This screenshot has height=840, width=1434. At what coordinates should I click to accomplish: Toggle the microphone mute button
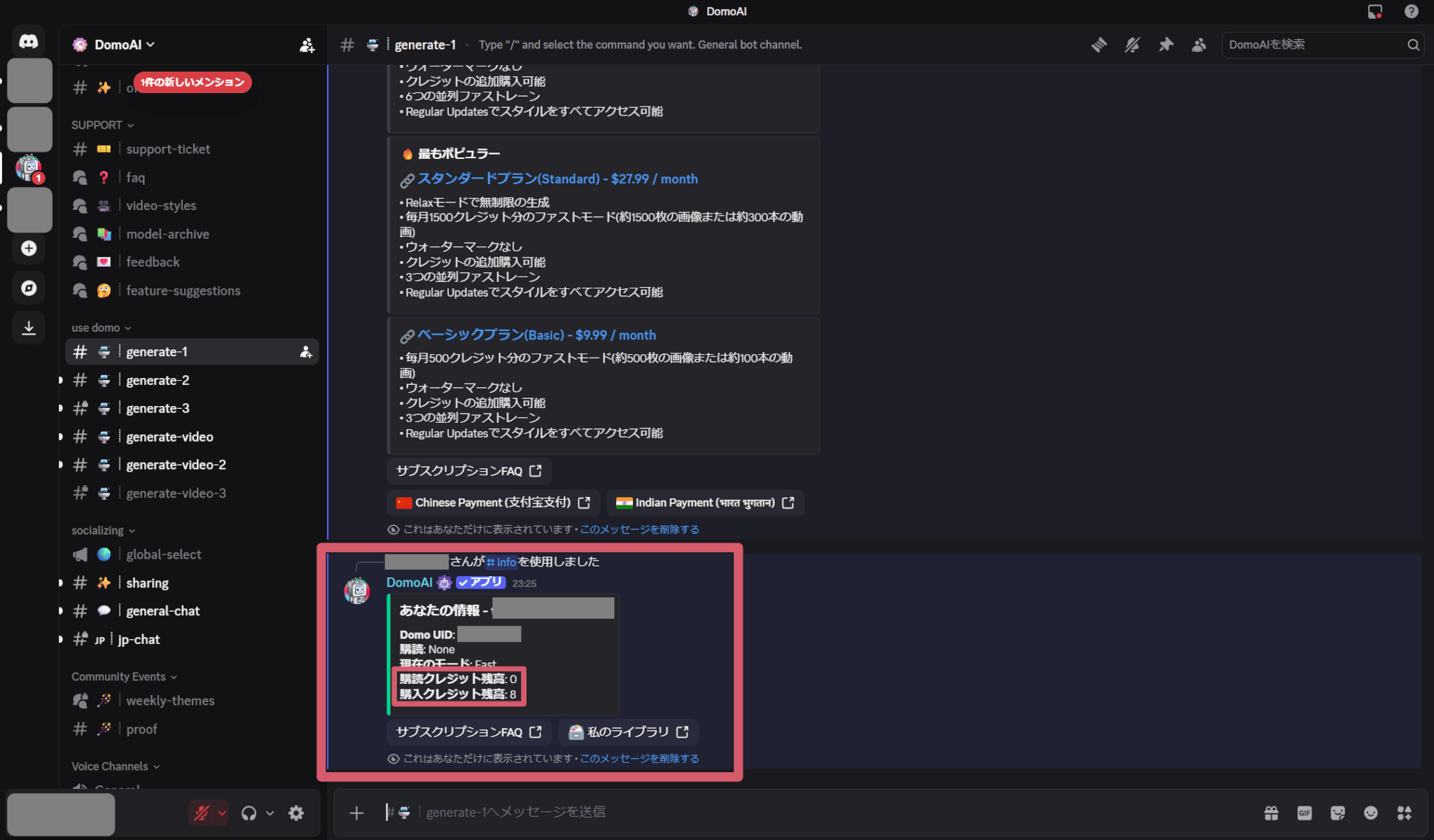(x=202, y=813)
